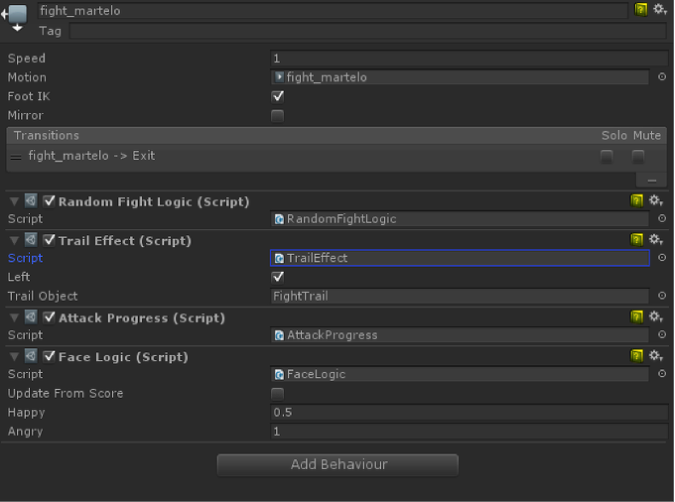Click the Attack Progress script icon

[x=31, y=317]
